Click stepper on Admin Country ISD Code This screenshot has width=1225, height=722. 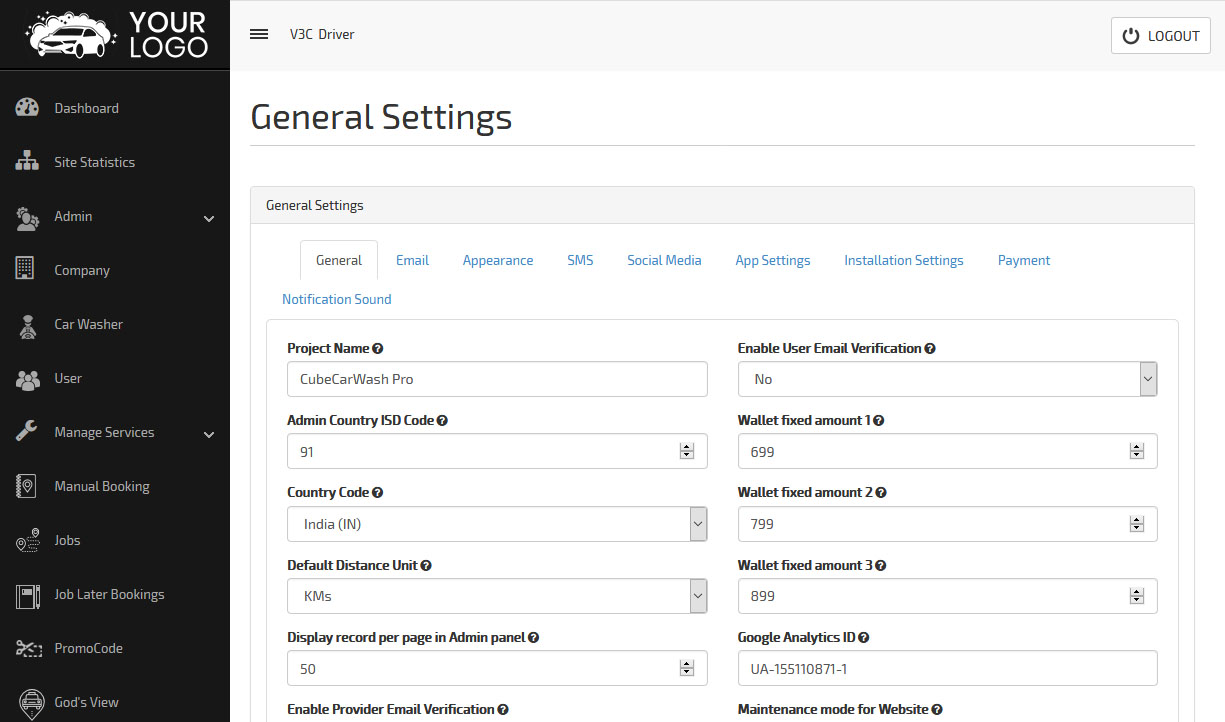pyautogui.click(x=686, y=451)
